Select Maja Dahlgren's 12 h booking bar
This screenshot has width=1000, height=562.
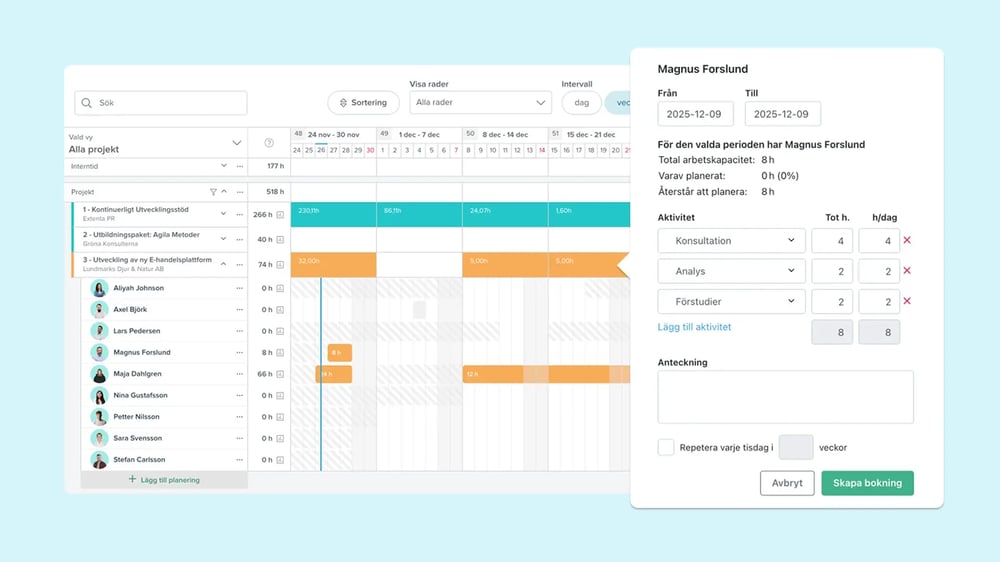[x=535, y=374]
